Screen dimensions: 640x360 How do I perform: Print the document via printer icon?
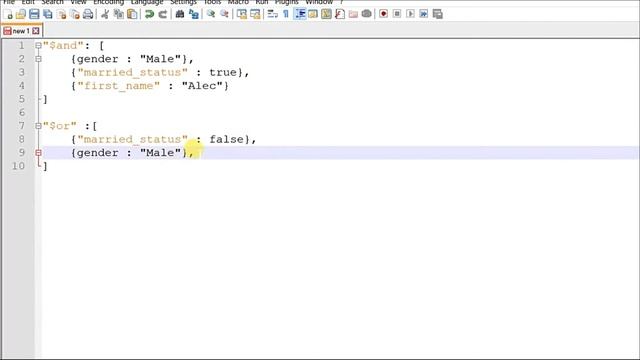tap(88, 14)
